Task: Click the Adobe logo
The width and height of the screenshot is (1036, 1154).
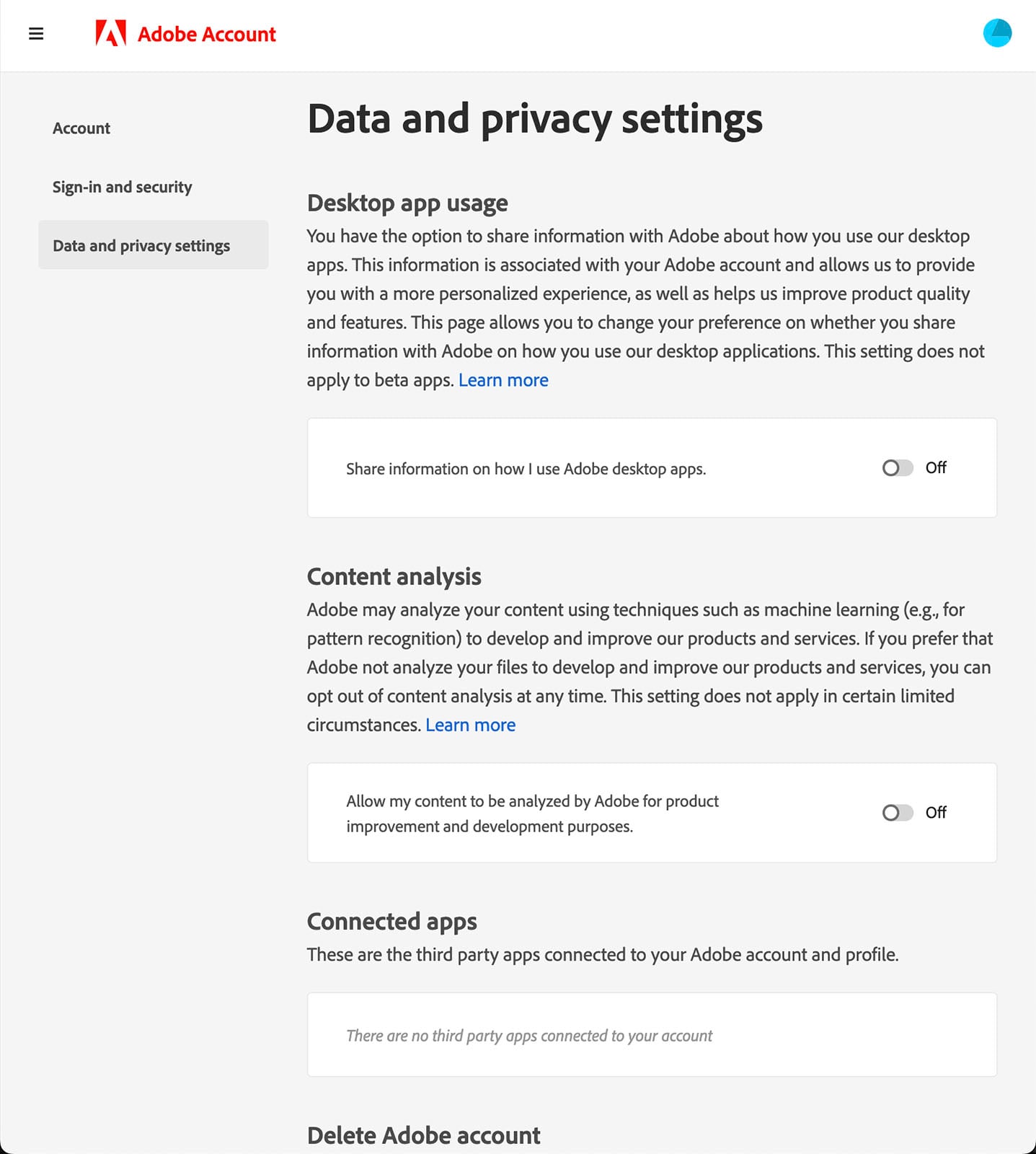Action: tap(110, 33)
